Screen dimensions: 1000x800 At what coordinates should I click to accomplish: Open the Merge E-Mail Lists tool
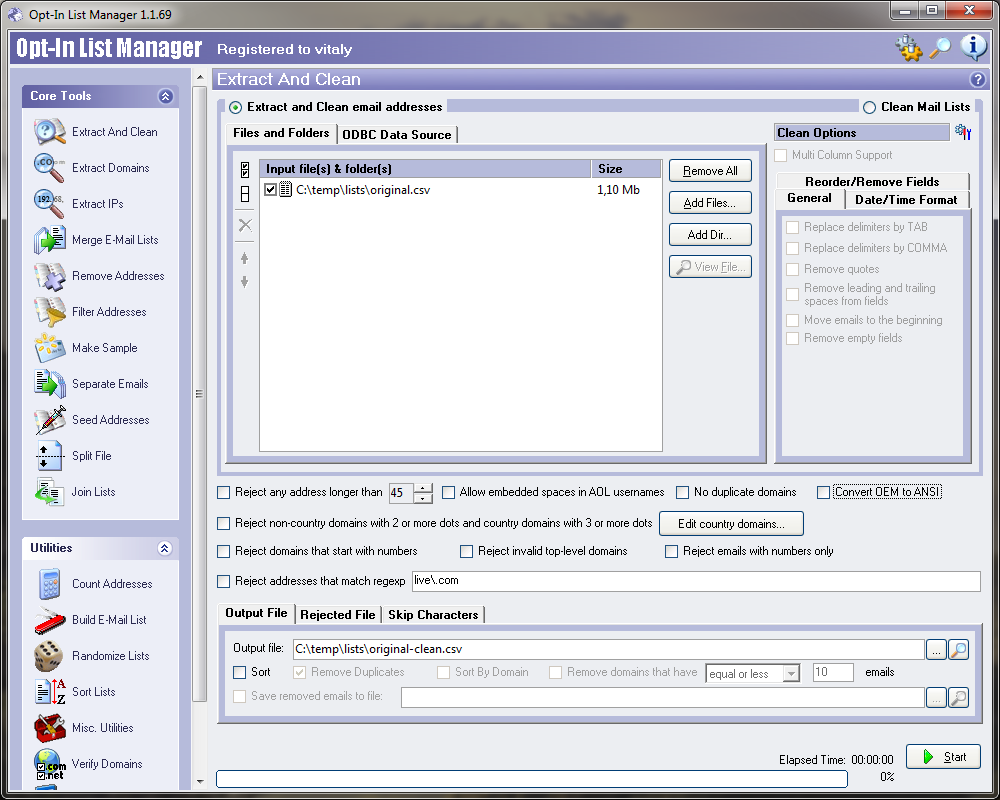114,240
